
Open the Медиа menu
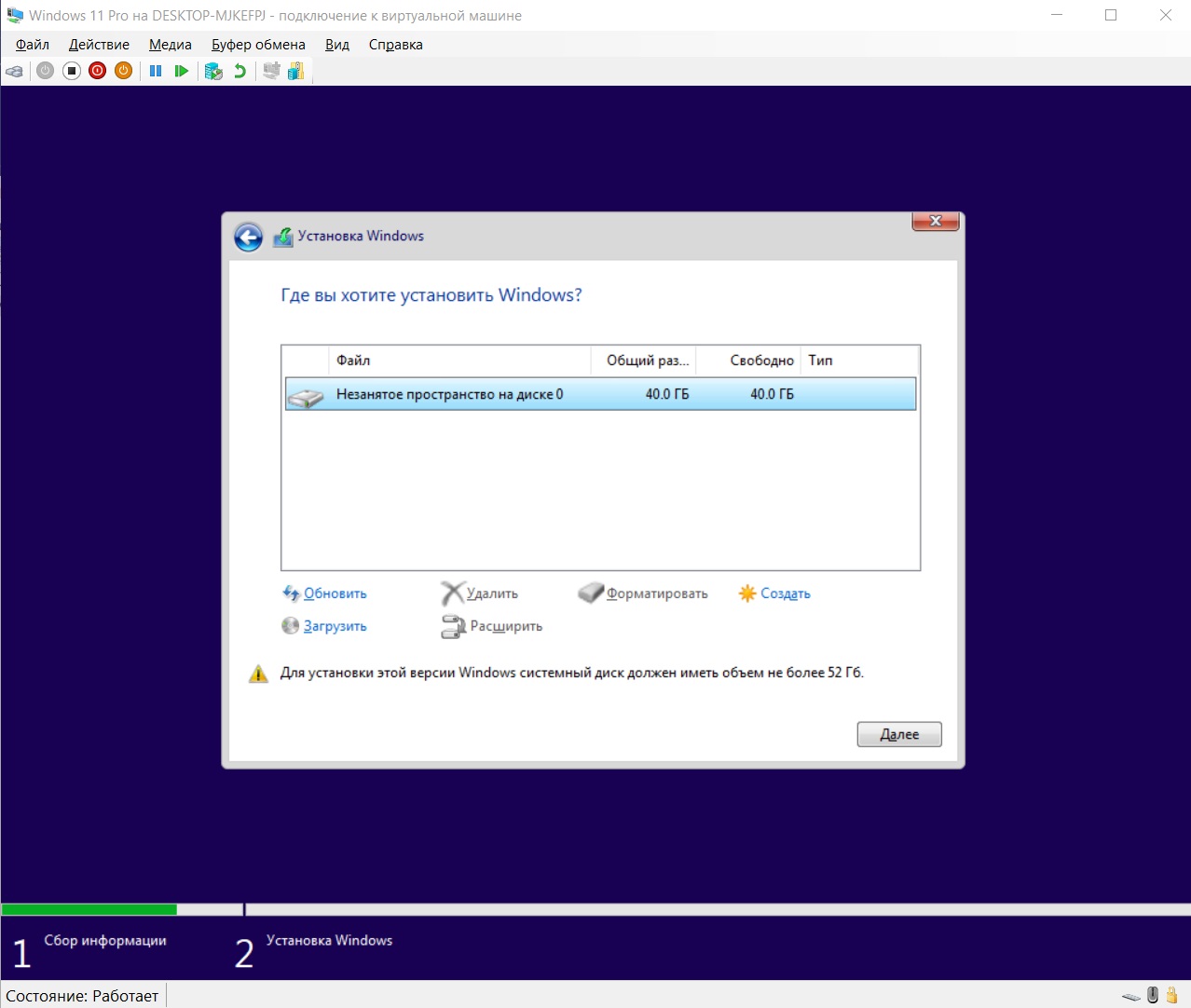(171, 45)
